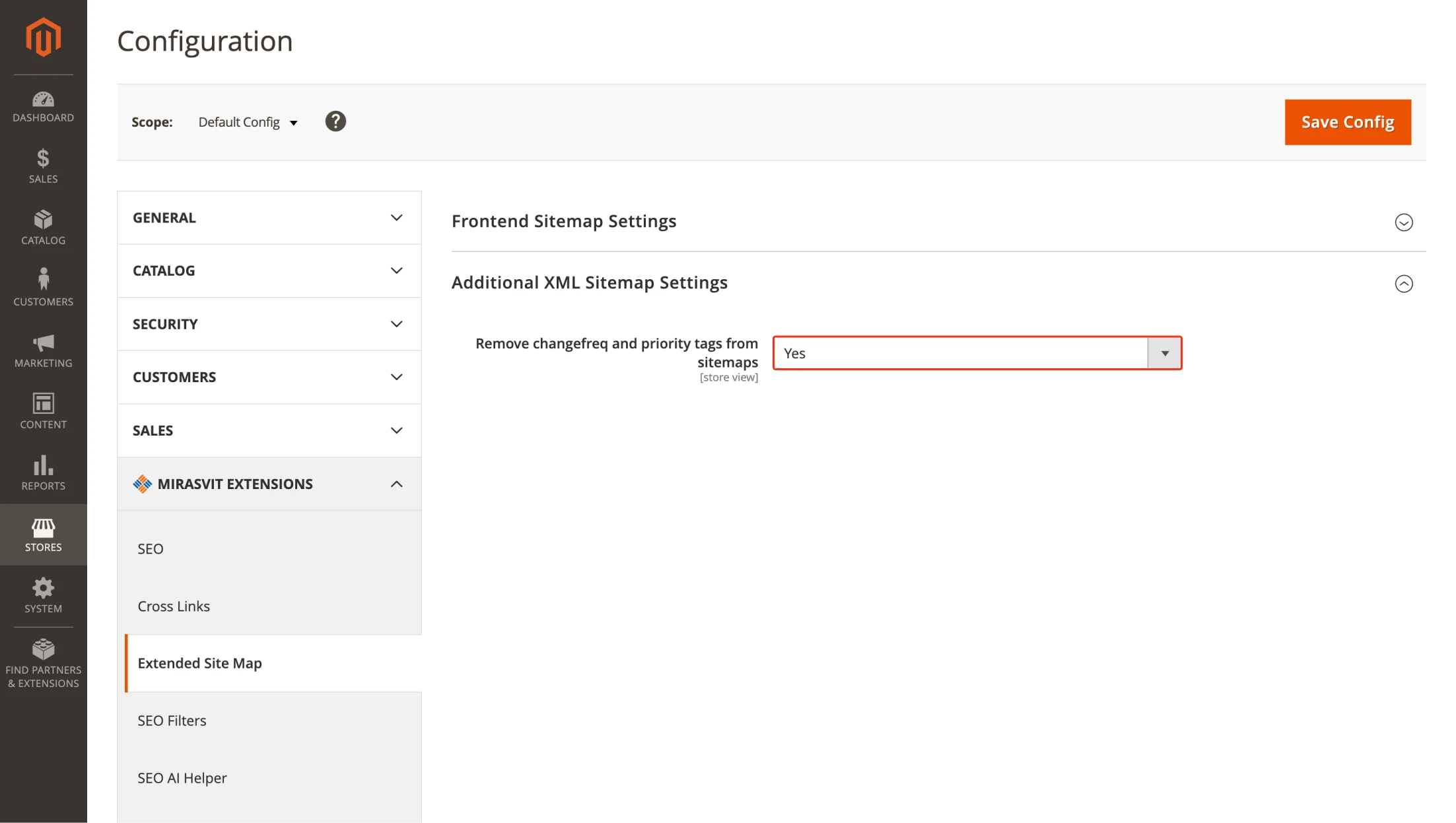Click the System gear icon in sidebar
Image resolution: width=1456 pixels, height=823 pixels.
43,595
